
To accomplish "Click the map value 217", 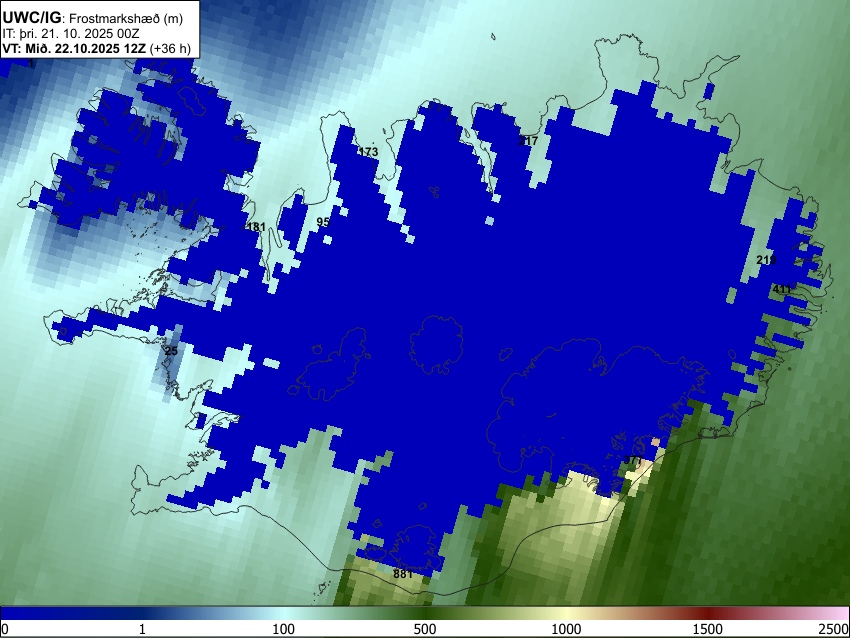I will [x=529, y=141].
